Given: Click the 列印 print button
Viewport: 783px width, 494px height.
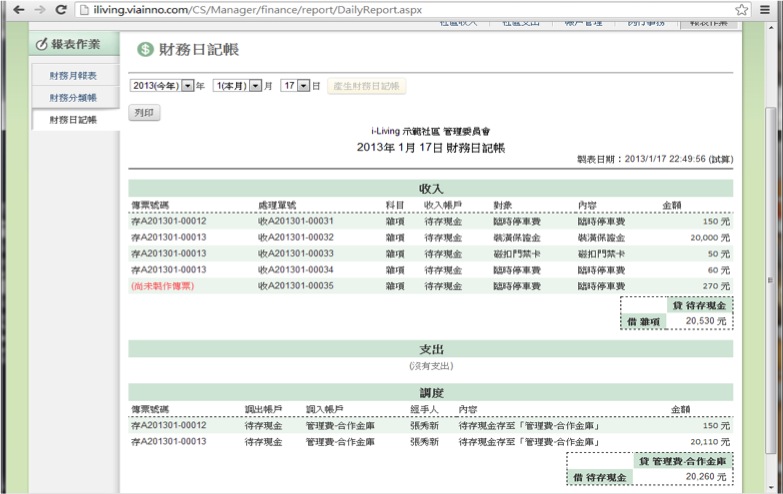Looking at the screenshot, I should 144,113.
